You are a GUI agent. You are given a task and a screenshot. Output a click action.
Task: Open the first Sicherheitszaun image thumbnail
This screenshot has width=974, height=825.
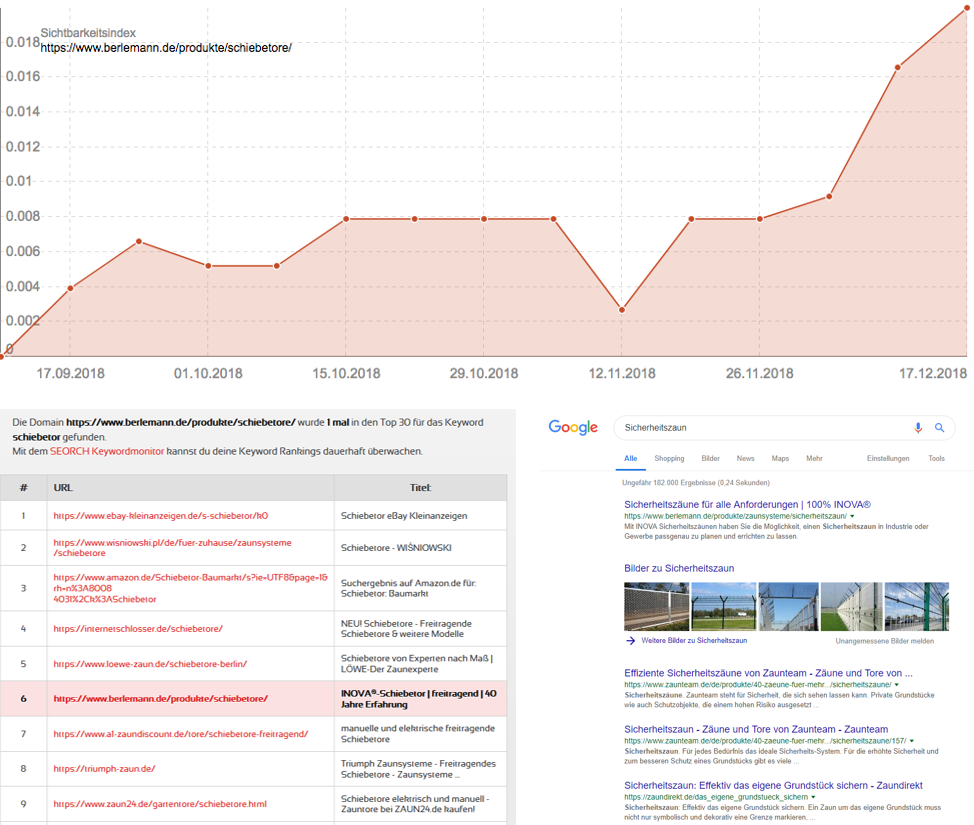(656, 605)
